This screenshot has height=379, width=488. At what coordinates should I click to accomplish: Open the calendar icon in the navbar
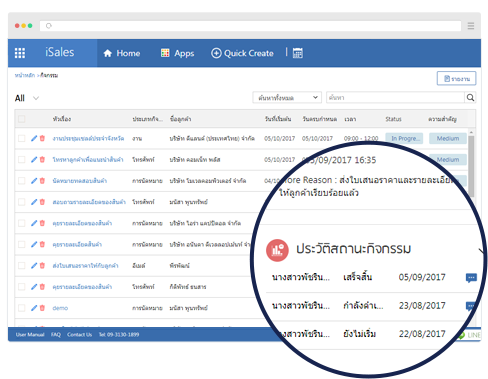298,53
